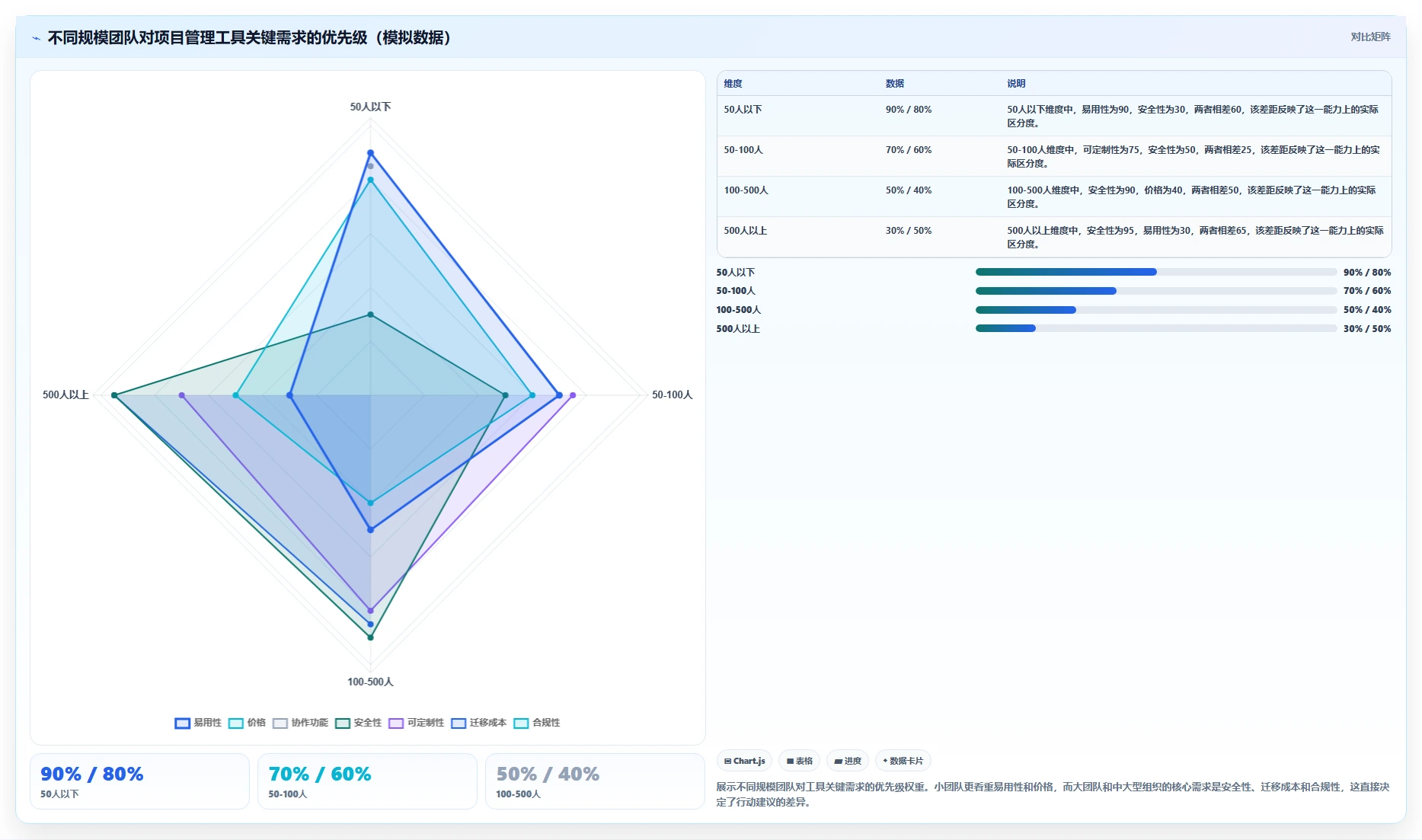Image resolution: width=1422 pixels, height=840 pixels.
Task: Click the 表格 chip
Action: (x=799, y=761)
